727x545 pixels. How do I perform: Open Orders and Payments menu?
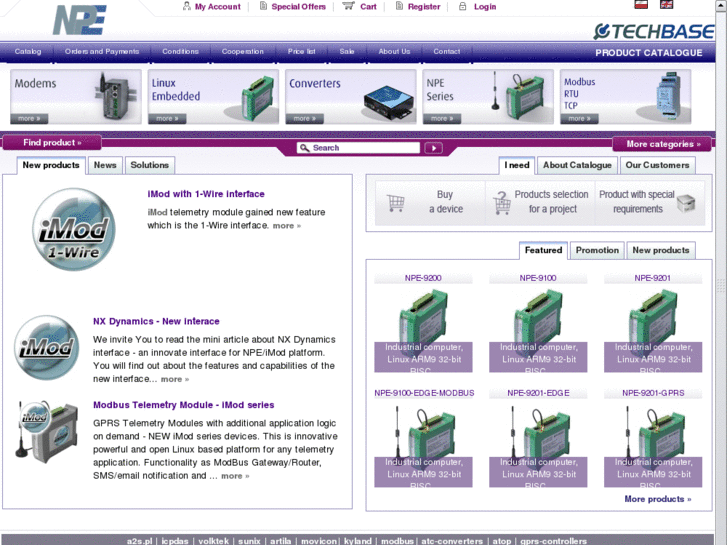click(102, 51)
